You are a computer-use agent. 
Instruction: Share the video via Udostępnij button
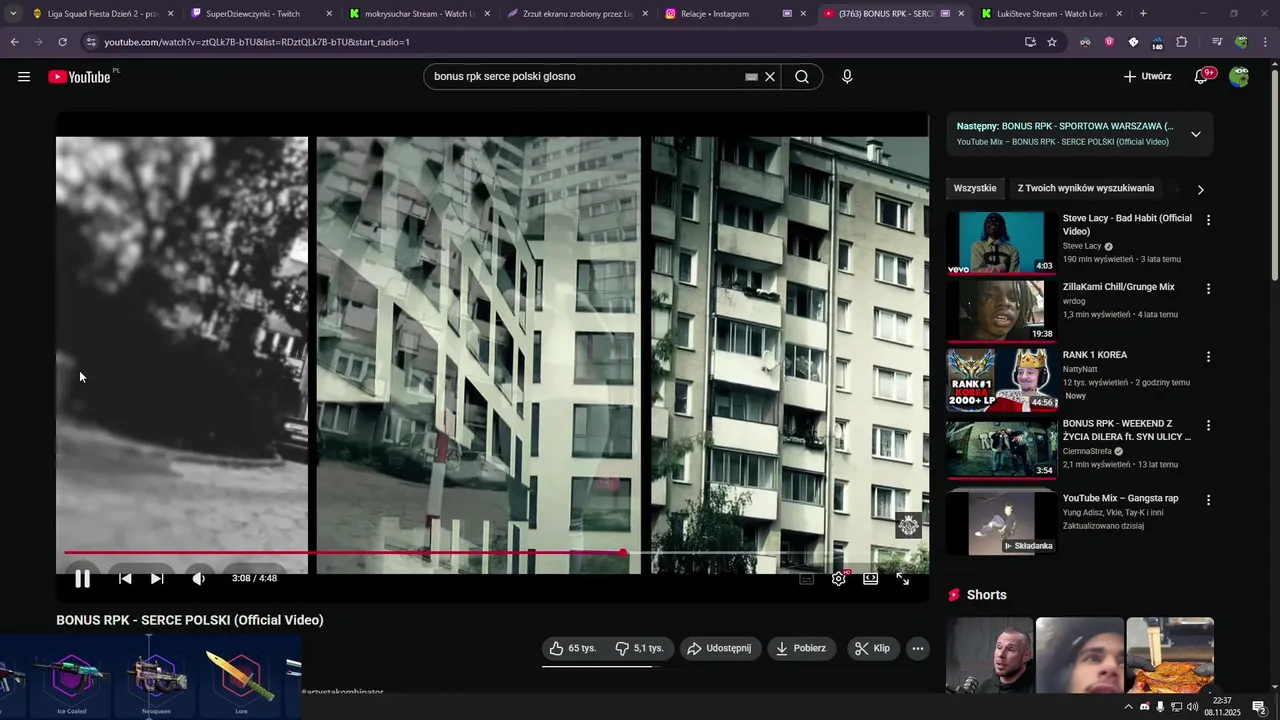720,648
